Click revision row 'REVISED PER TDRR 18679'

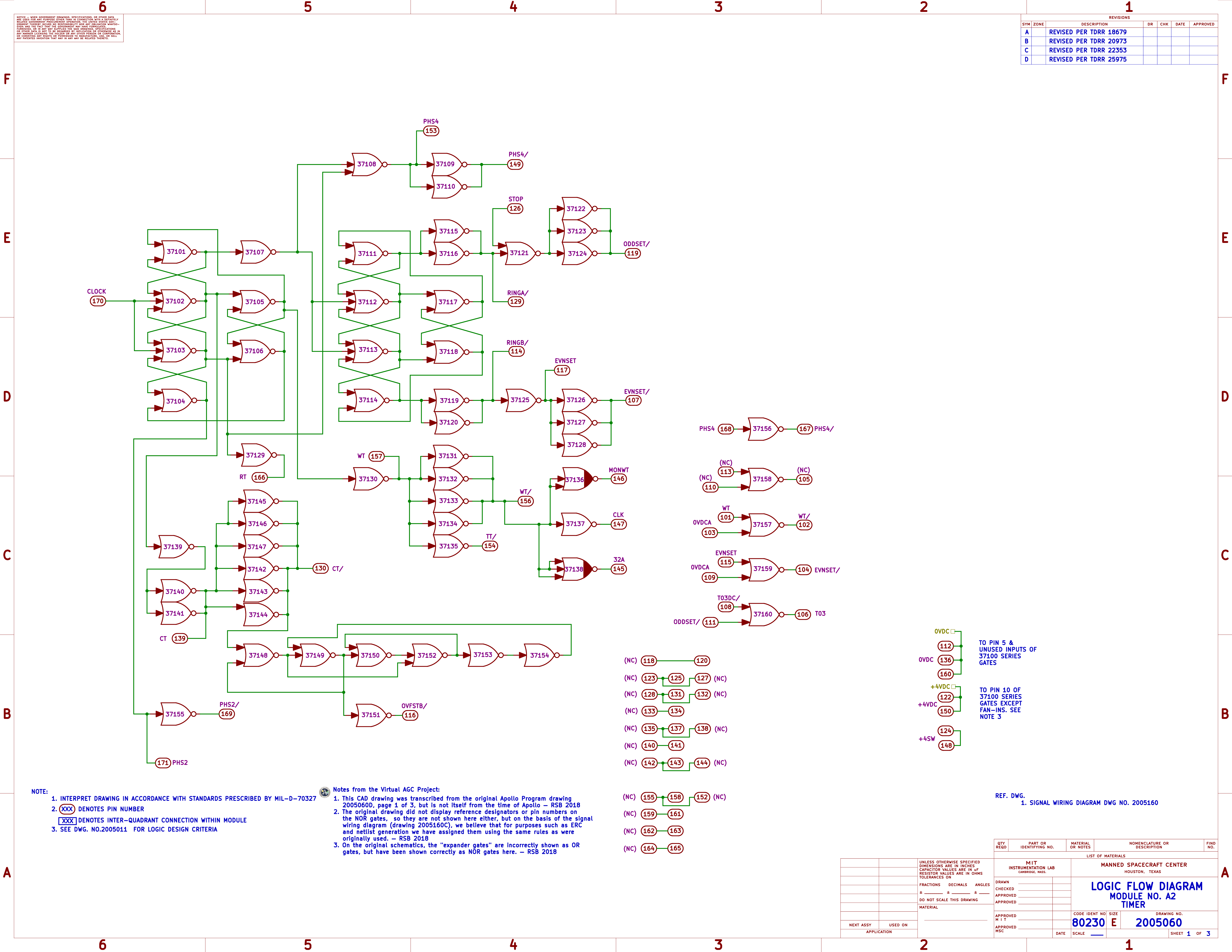pos(1088,32)
